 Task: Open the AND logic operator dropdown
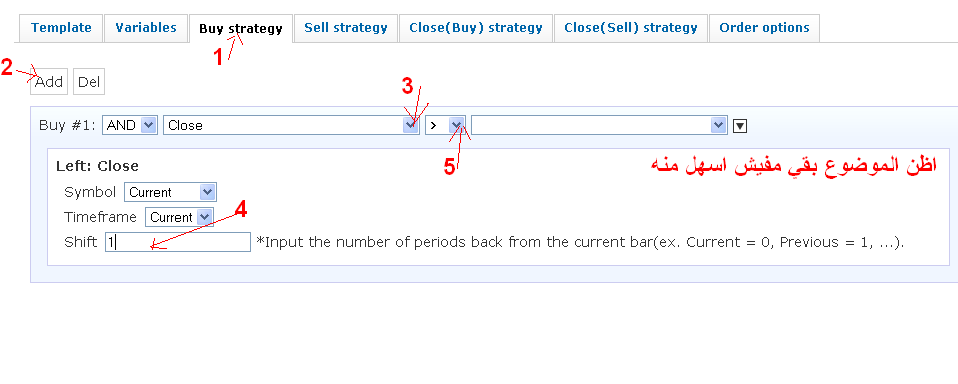[x=130, y=125]
